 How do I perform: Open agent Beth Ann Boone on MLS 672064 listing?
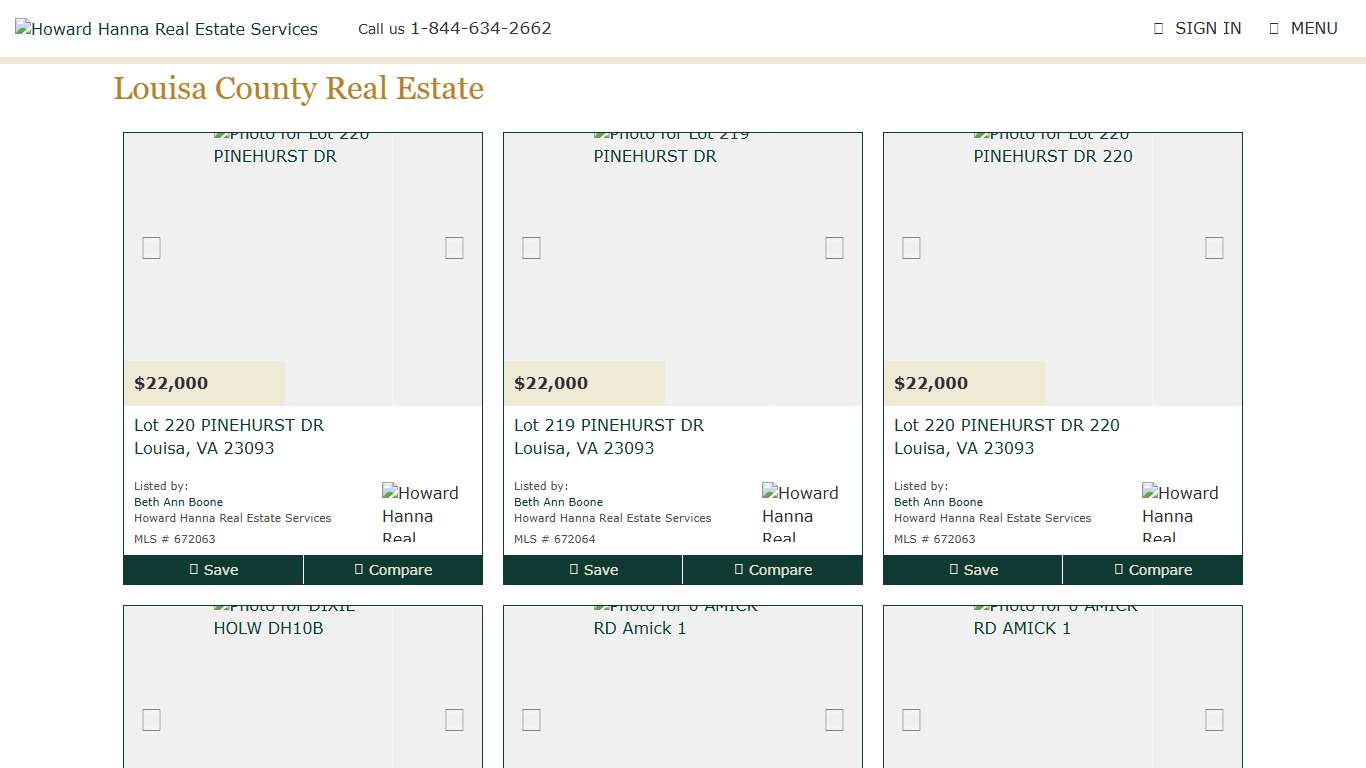(x=558, y=502)
